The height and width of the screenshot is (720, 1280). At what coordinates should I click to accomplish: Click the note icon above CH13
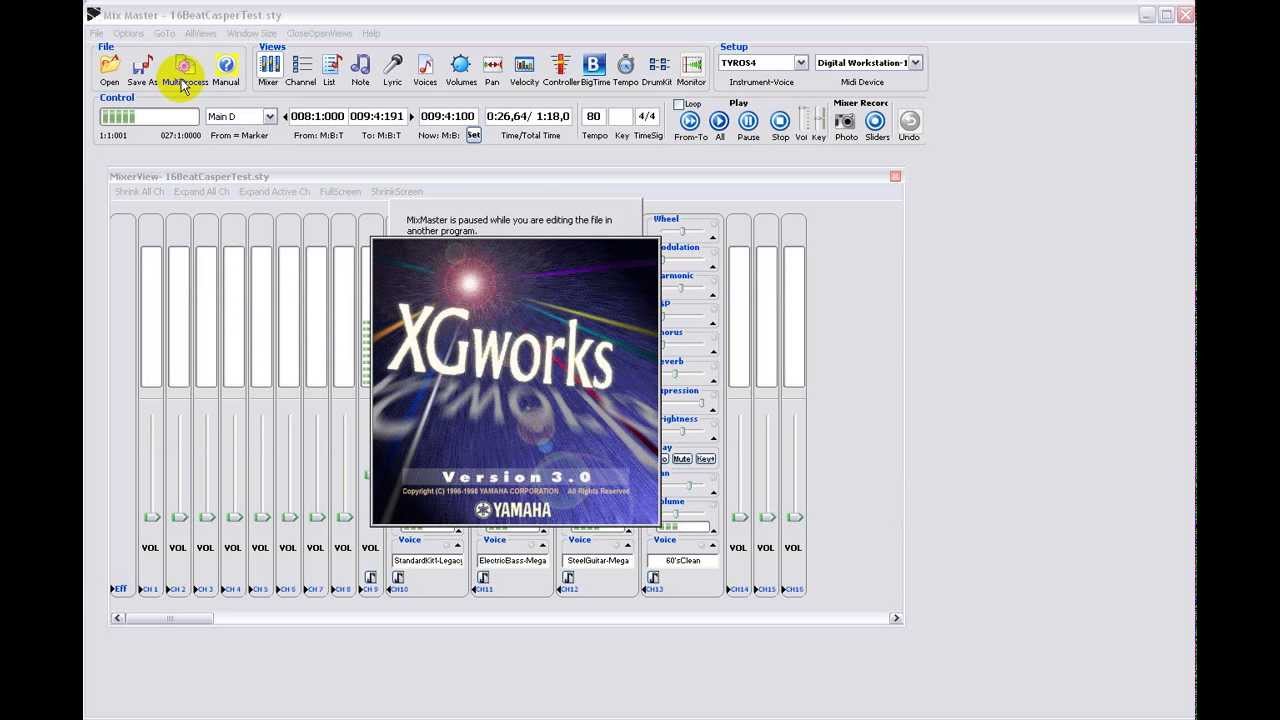tap(653, 577)
